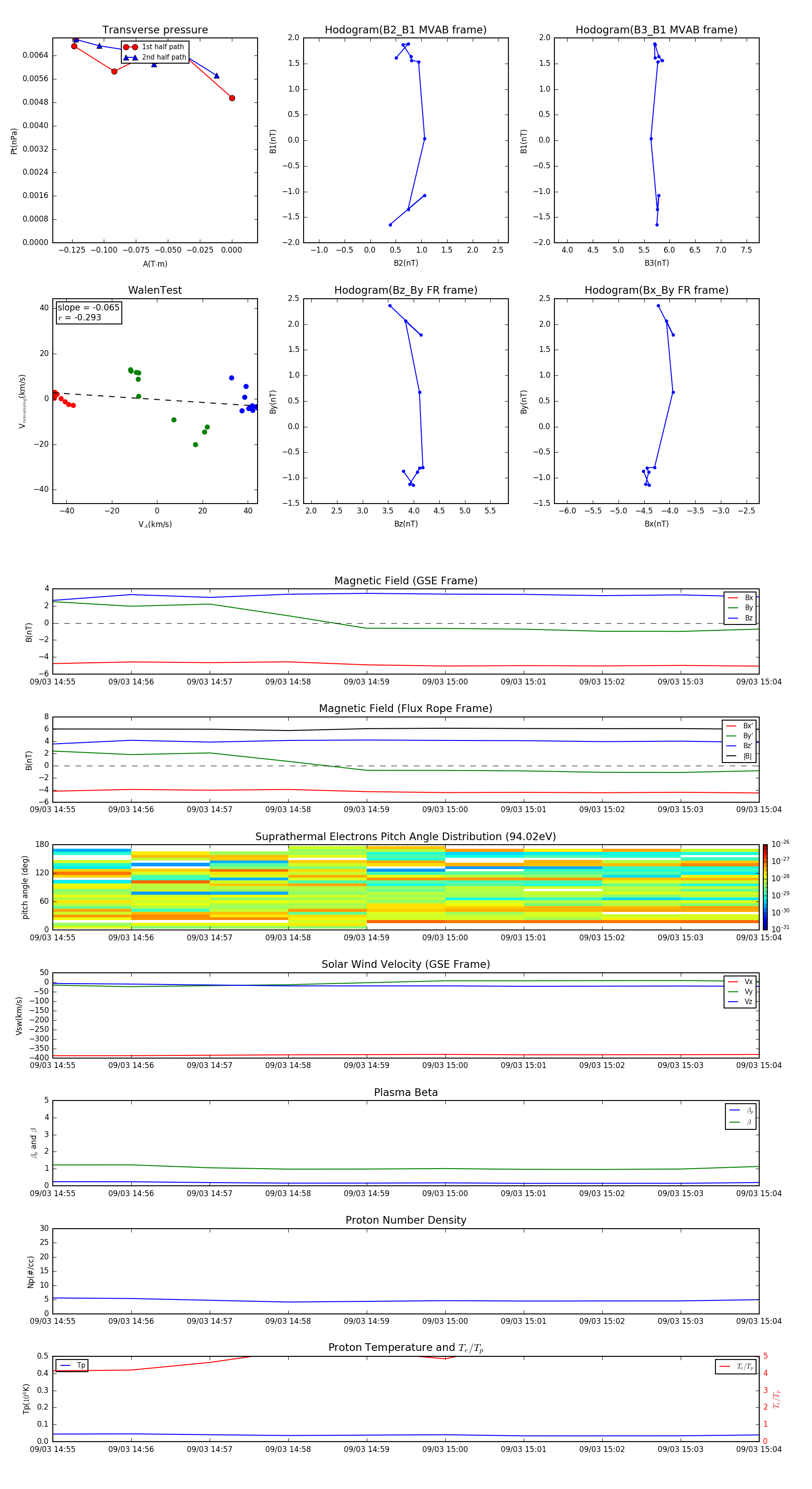Viewport: 812px width, 1489px height.
Task: Click the "Proton Temperature and Te/Tp" title
Action: pyautogui.click(x=406, y=1347)
